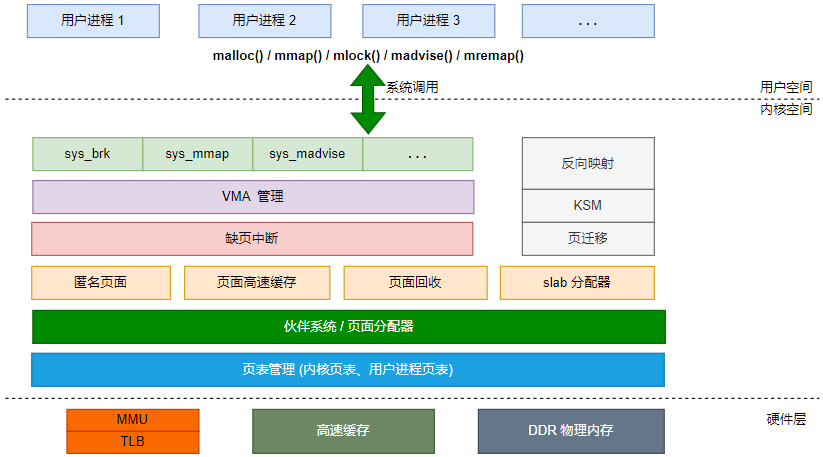Select the 反向映射 box
This screenshot has width=823, height=457.
pos(588,164)
